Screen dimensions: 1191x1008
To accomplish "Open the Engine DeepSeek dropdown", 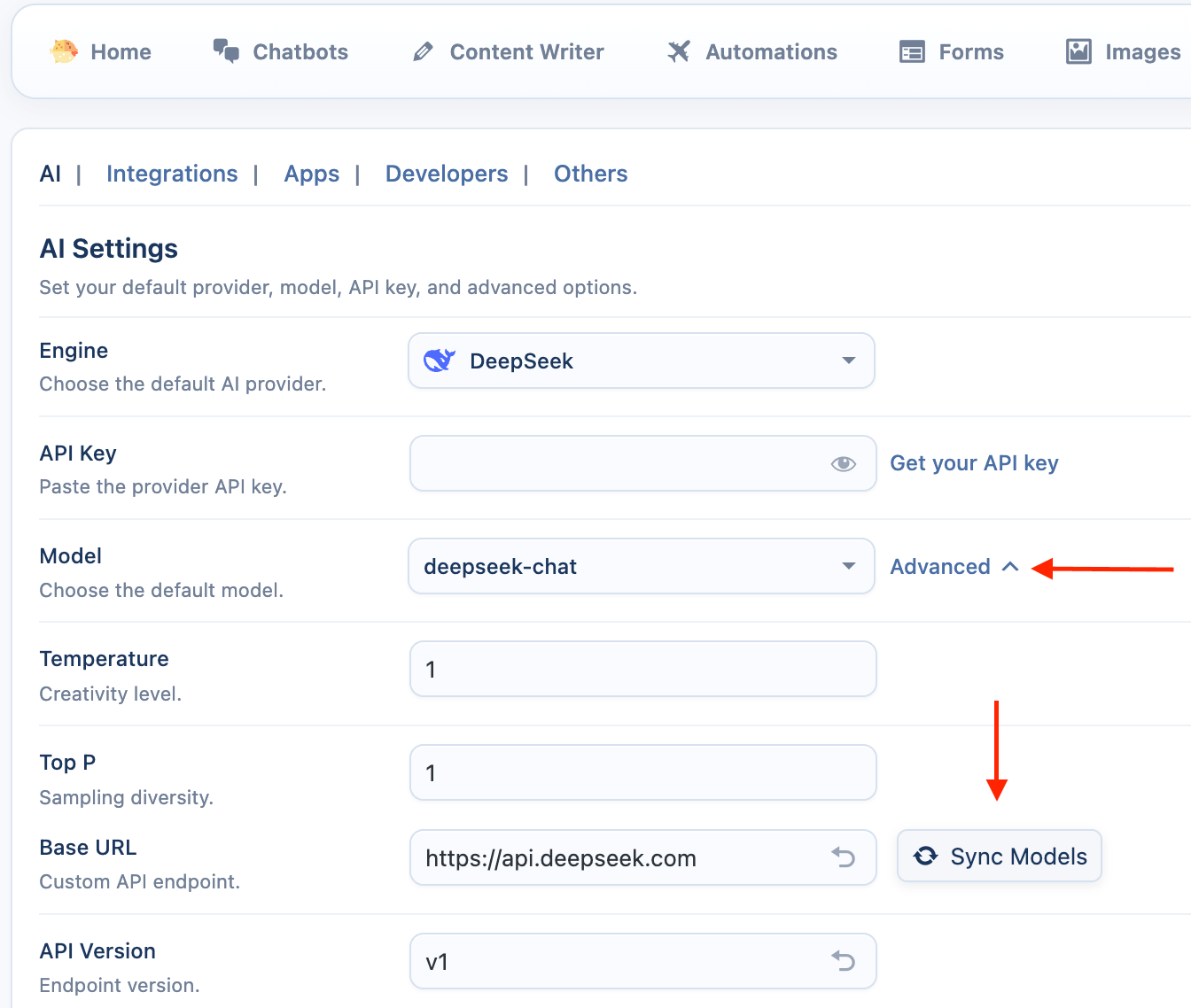I will tap(641, 361).
